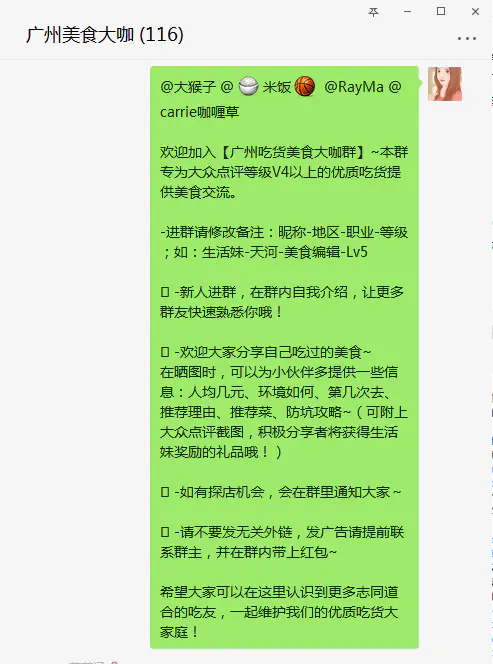This screenshot has height=664, width=493.
Task: Select the @RayMa mention
Action: point(354,87)
